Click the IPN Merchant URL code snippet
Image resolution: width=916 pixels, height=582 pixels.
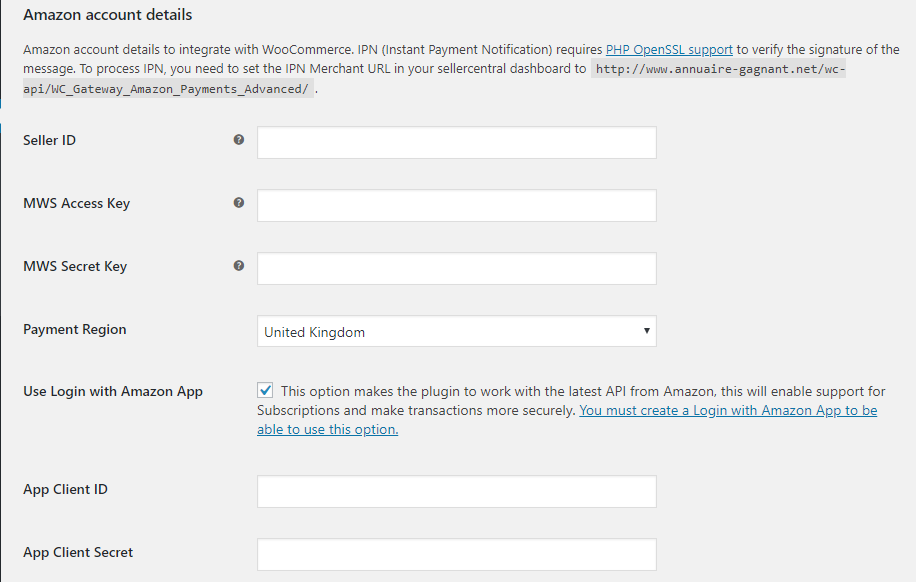pyautogui.click(x=435, y=79)
